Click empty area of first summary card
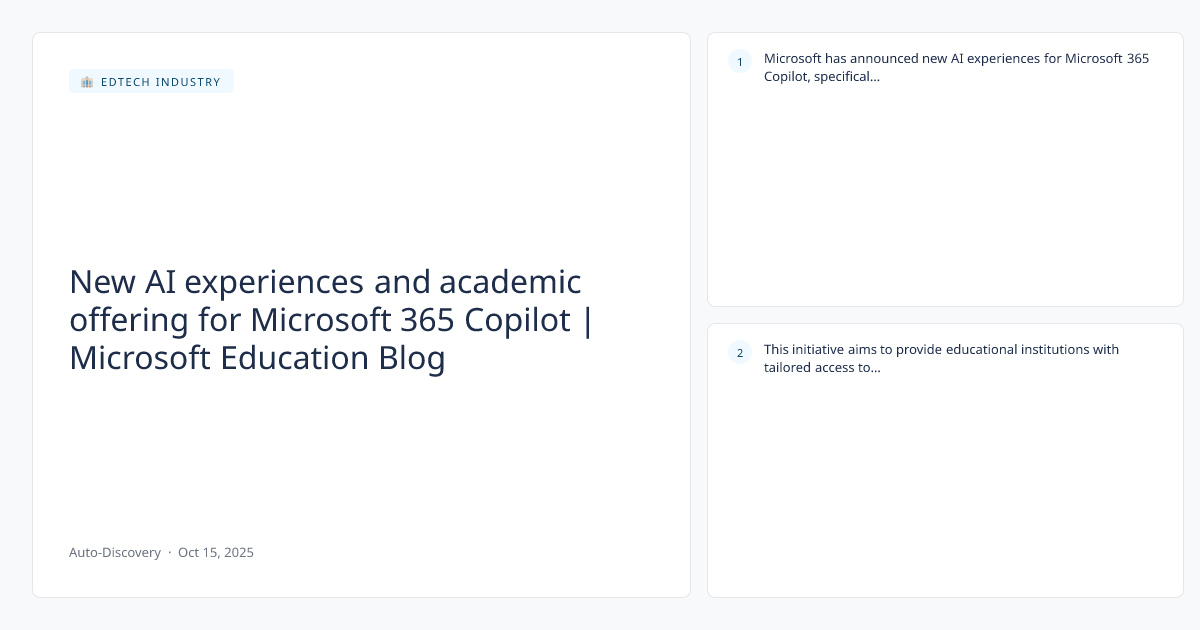1200x630 pixels. [945, 200]
